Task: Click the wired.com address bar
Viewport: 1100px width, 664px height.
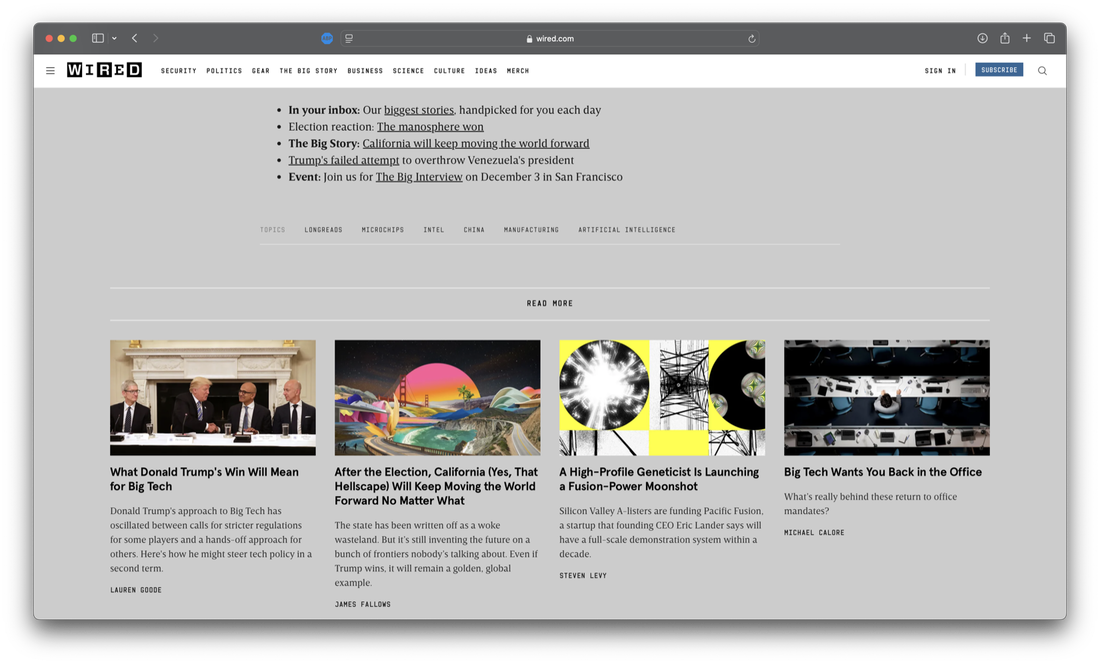Action: 550,39
